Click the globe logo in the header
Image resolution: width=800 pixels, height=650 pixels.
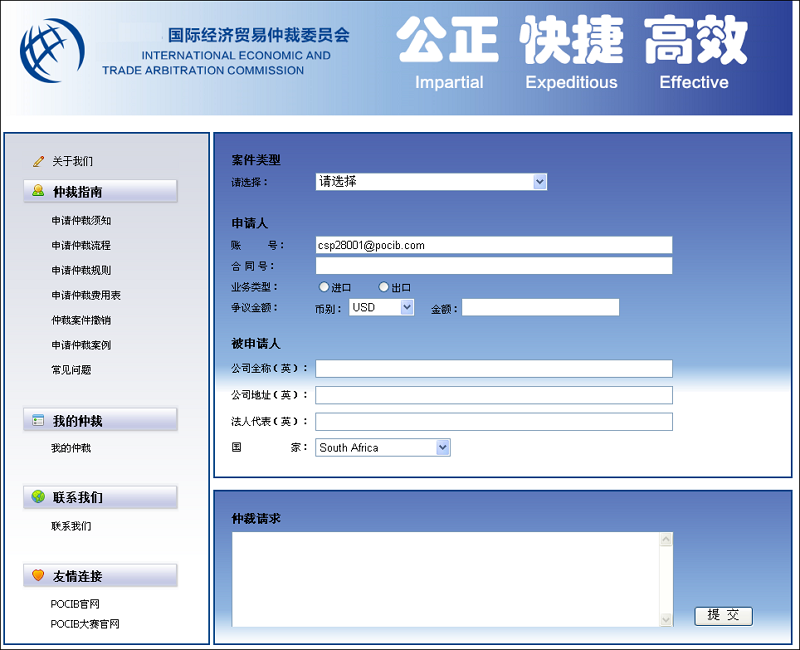pyautogui.click(x=52, y=50)
